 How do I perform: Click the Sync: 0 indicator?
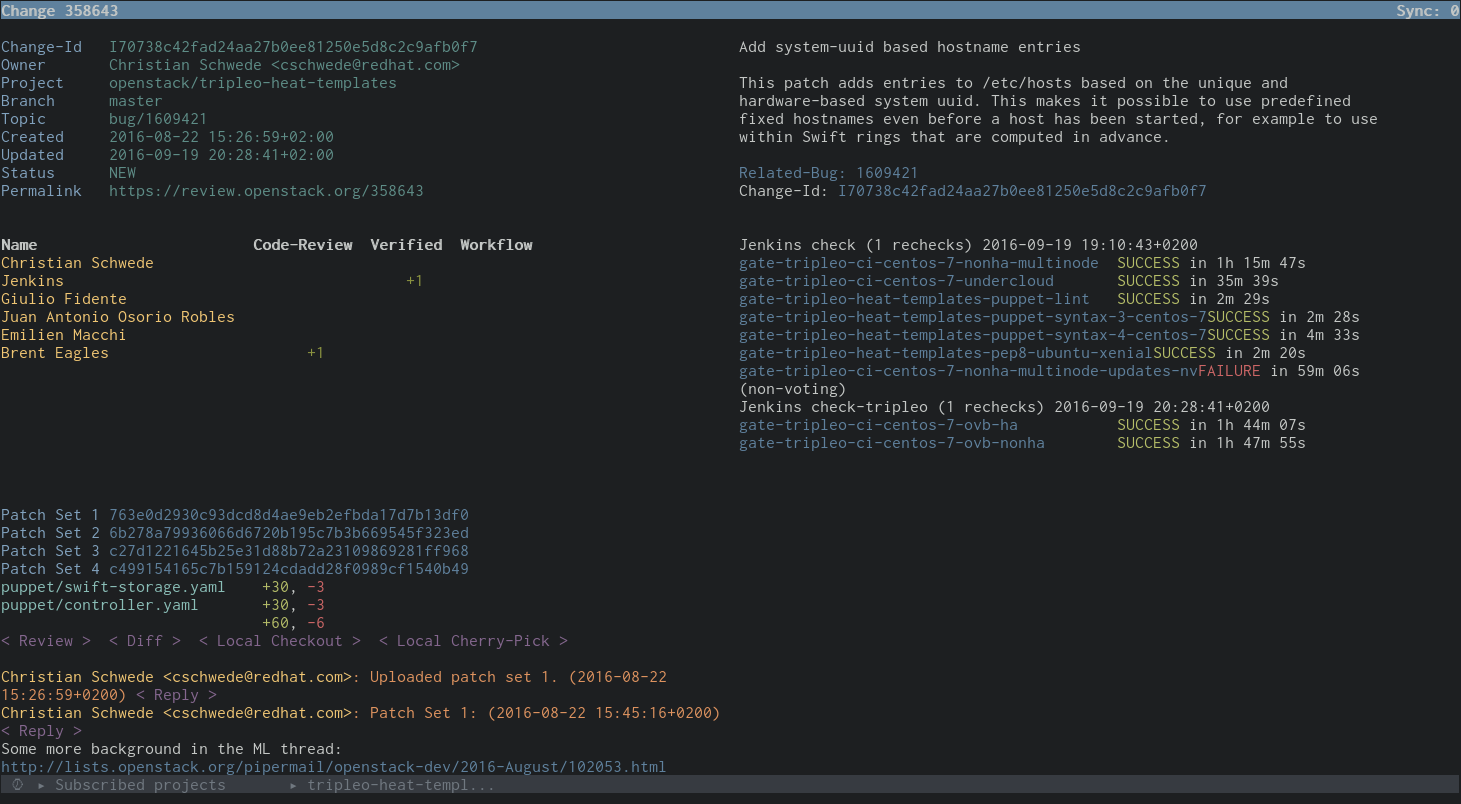(1427, 10)
